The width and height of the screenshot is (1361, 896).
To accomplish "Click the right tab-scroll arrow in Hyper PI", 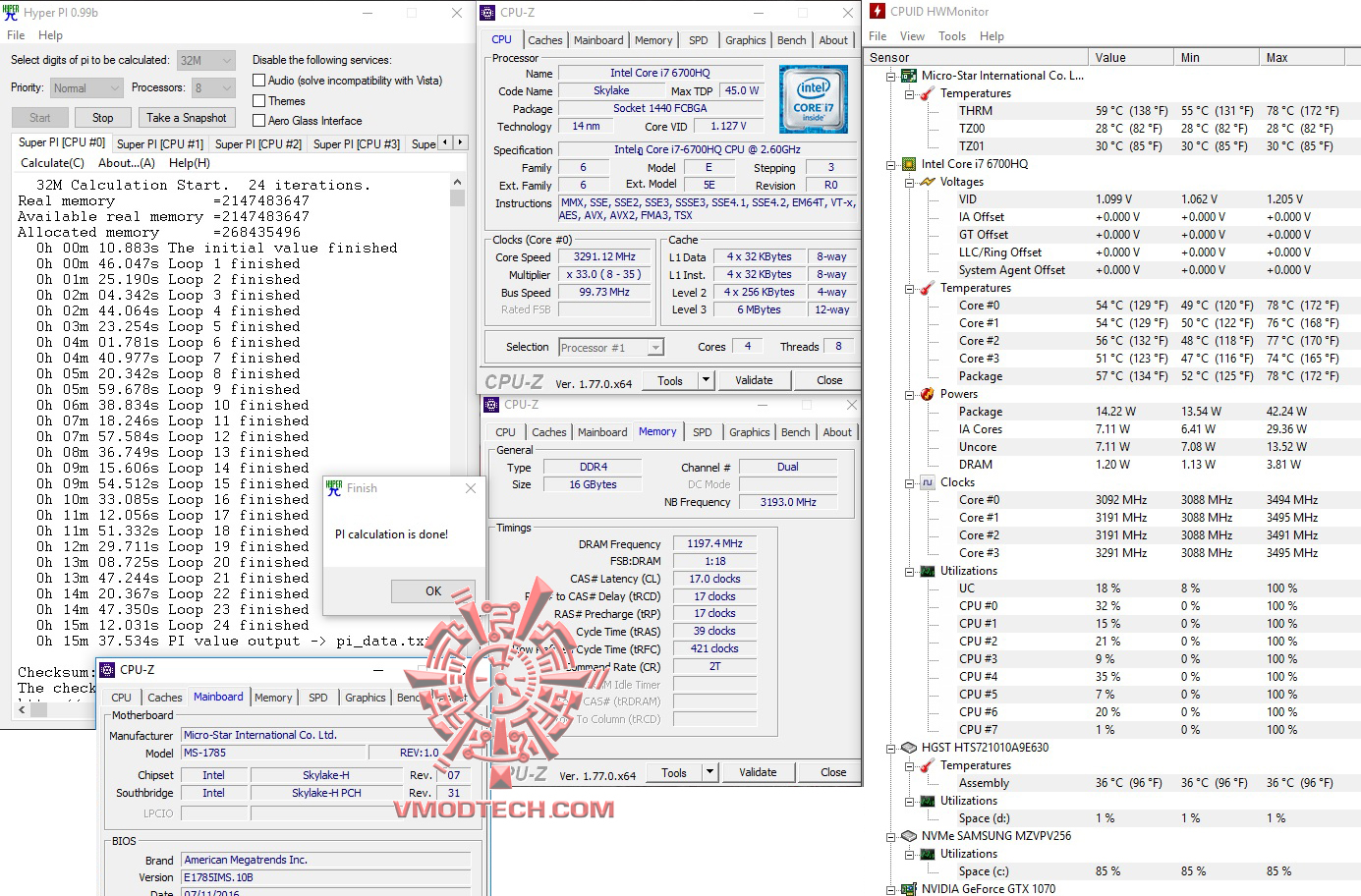I will coord(459,142).
